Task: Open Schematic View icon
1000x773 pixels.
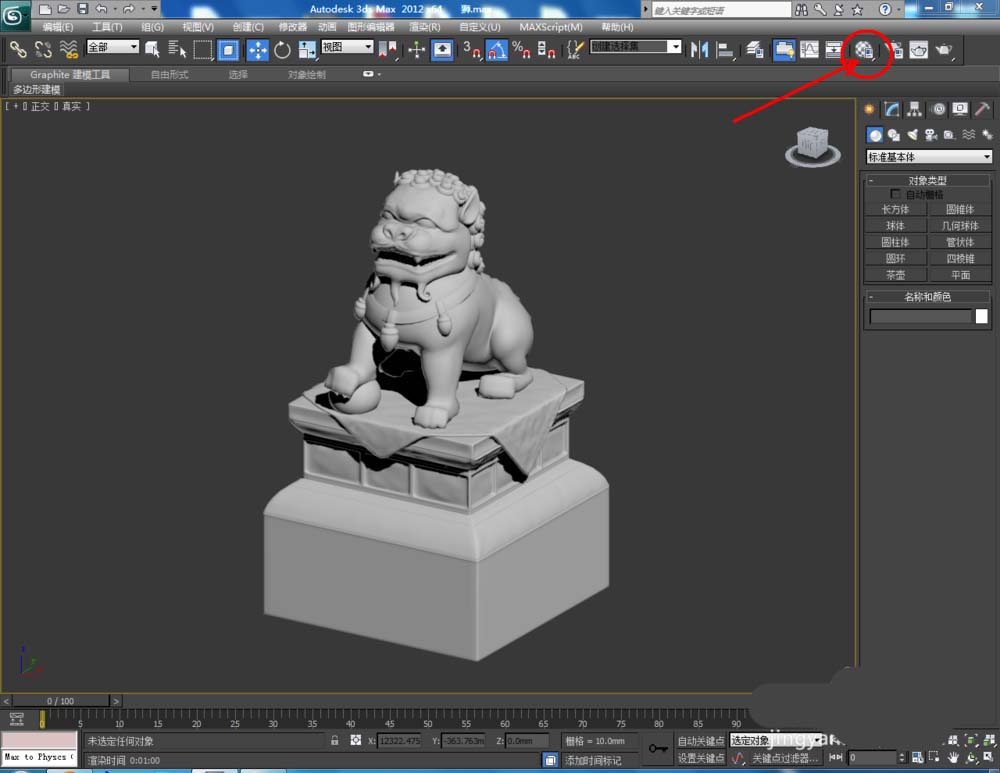Action: (x=834, y=50)
